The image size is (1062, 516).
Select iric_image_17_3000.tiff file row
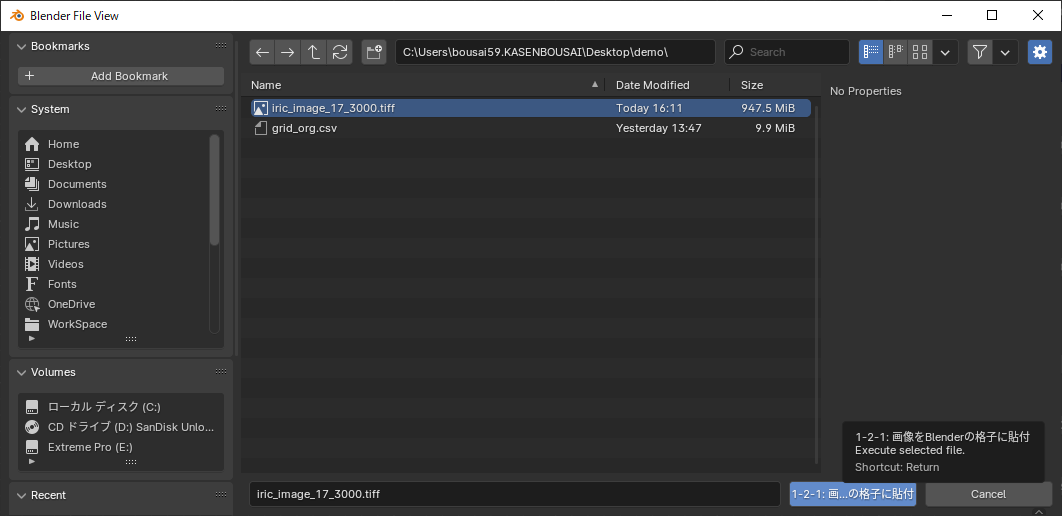[x=530, y=108]
